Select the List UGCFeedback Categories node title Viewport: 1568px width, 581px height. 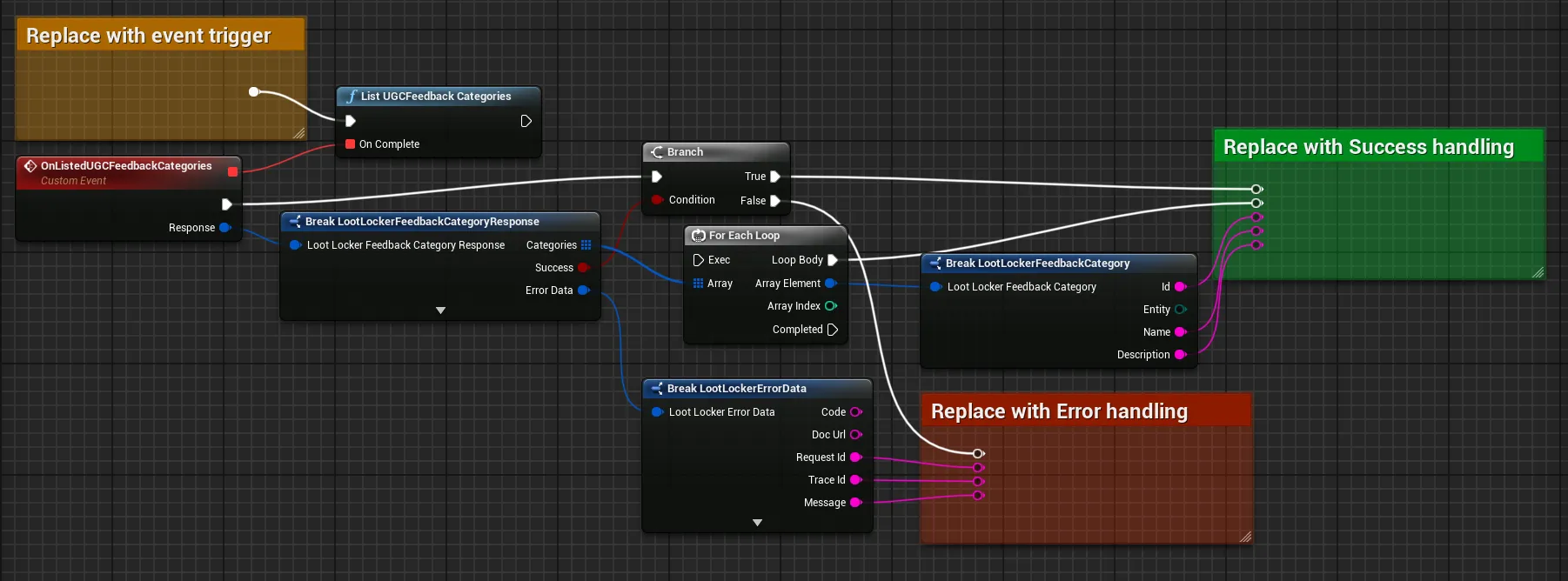[436, 97]
